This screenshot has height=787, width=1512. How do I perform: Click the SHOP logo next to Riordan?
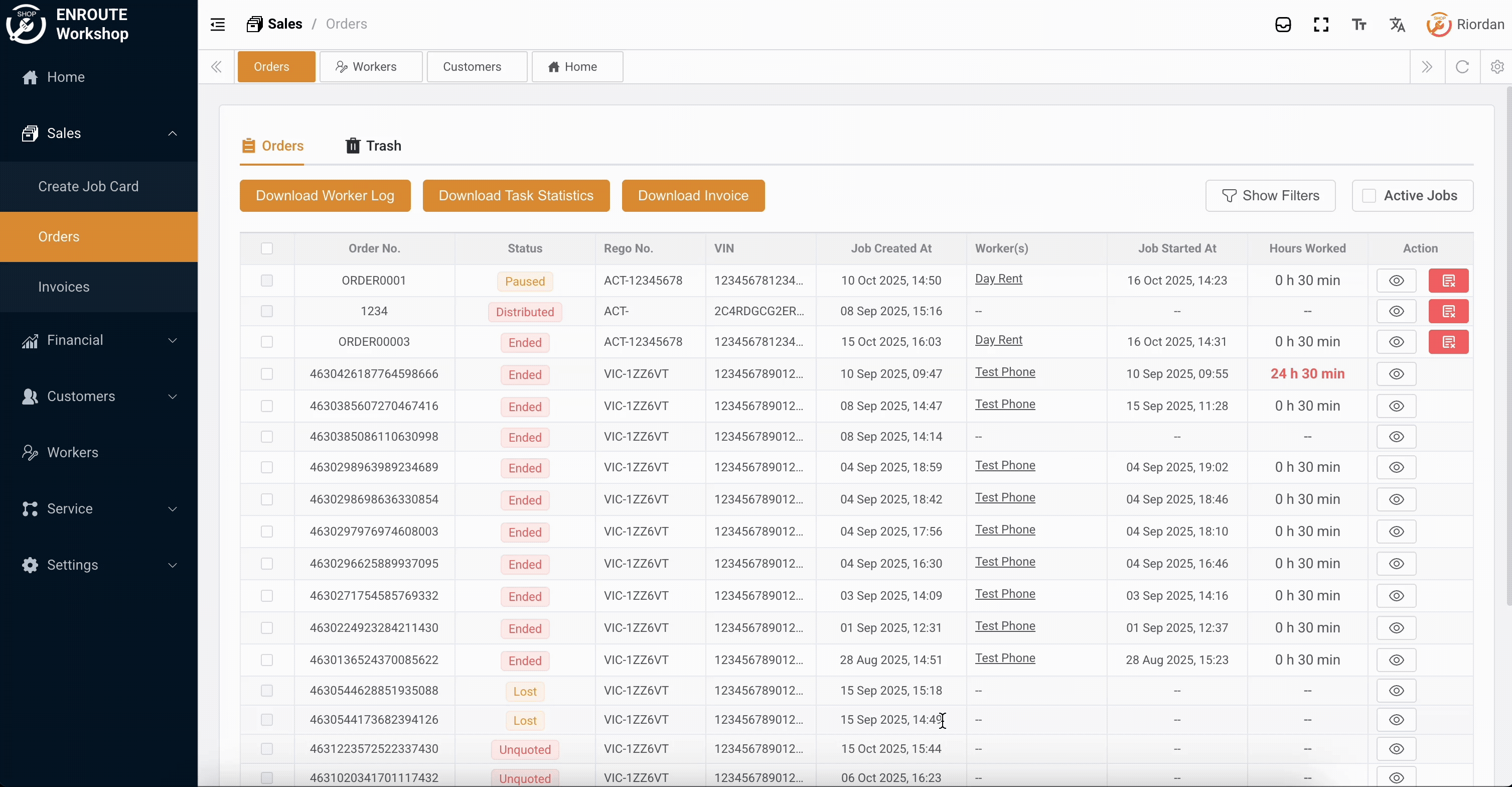click(1439, 24)
